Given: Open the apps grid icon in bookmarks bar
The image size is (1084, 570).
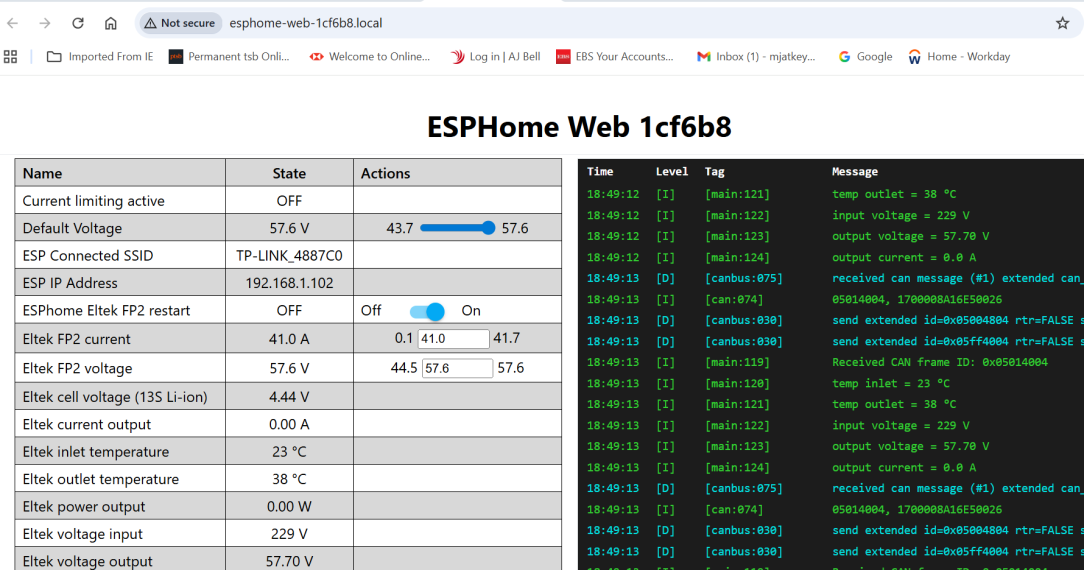Looking at the screenshot, I should pos(10,57).
